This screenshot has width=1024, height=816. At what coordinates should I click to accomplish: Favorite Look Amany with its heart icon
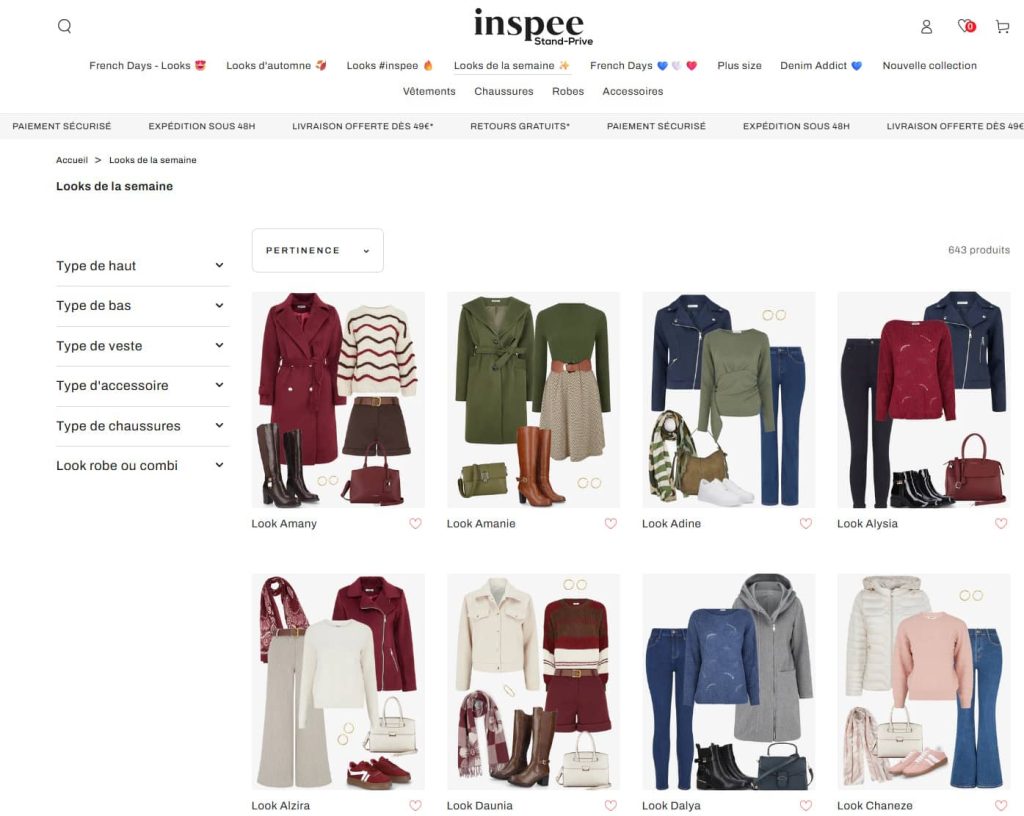pos(415,524)
